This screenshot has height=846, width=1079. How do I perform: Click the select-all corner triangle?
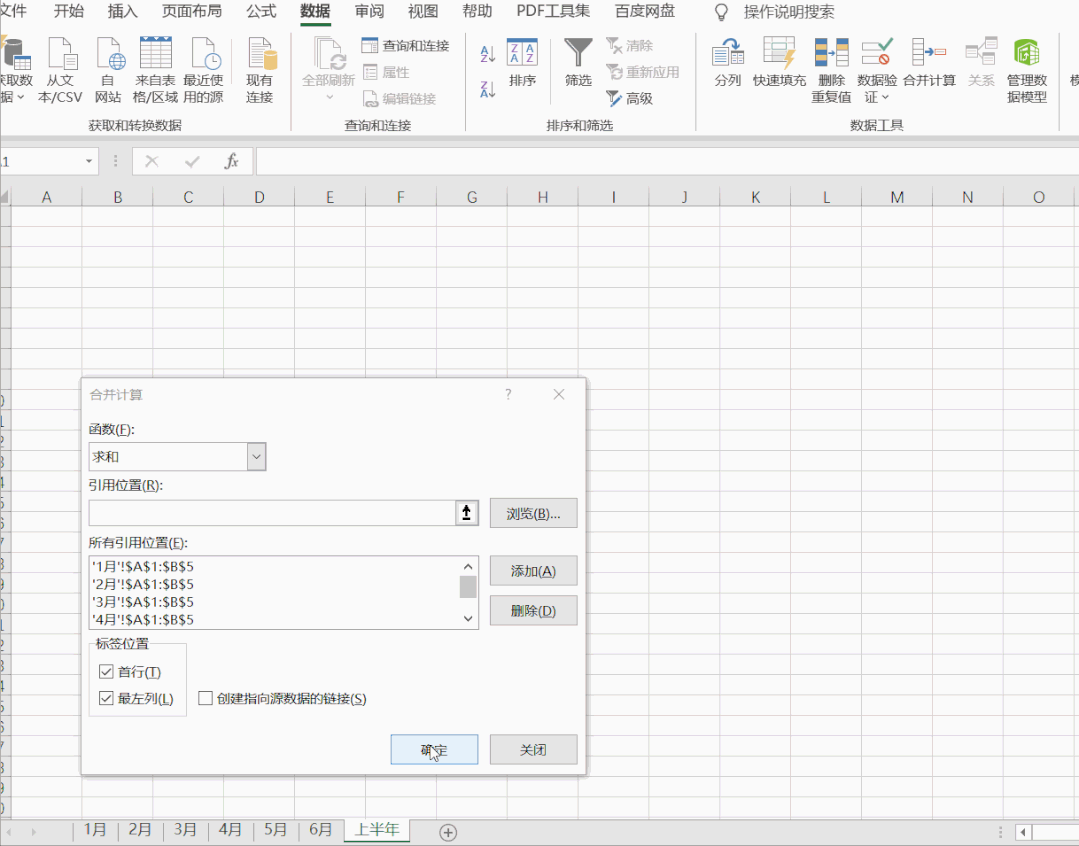point(5,197)
